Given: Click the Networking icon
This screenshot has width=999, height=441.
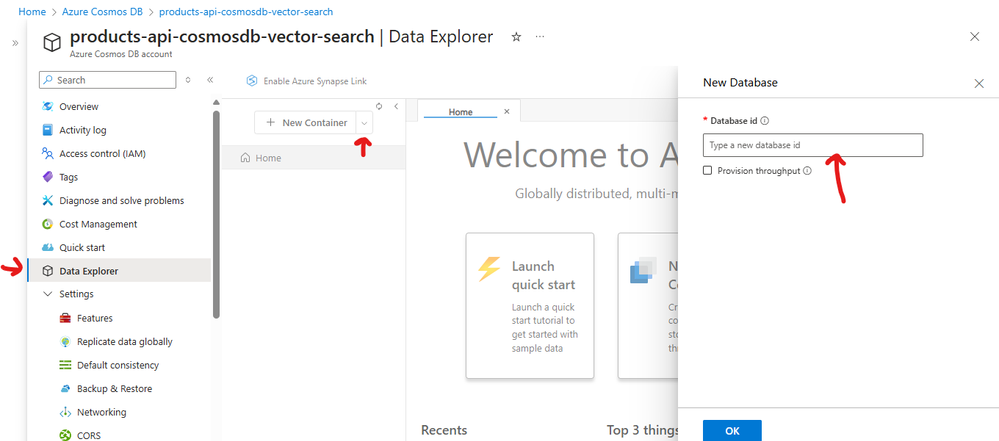Looking at the screenshot, I should (x=65, y=412).
